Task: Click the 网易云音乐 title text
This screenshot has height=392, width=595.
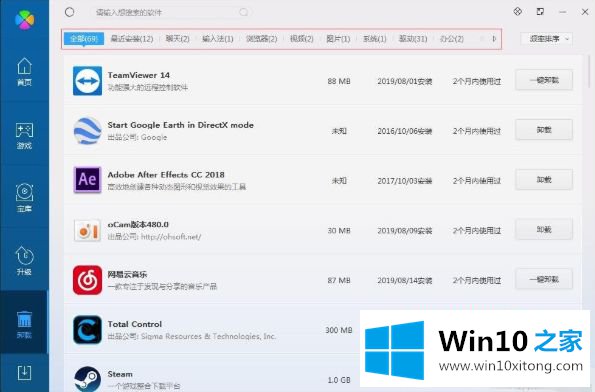Action: (x=127, y=274)
